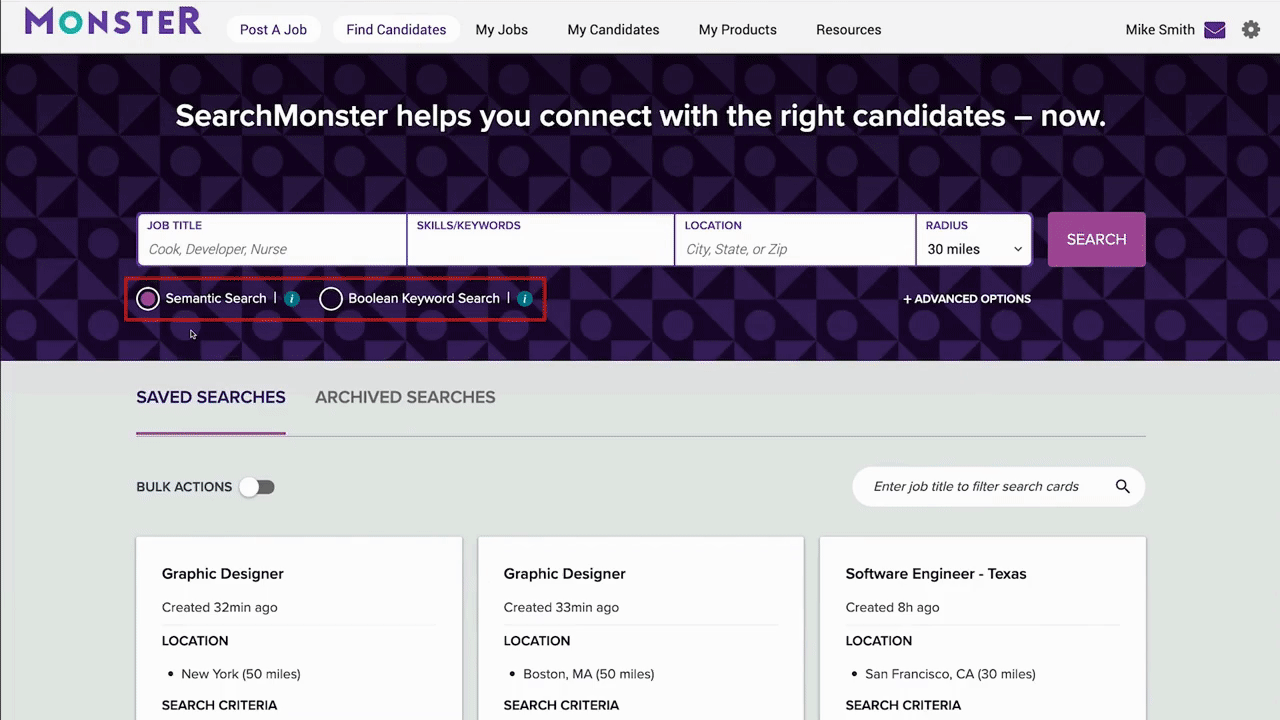Open the Graphic Designer search created 33min ago

point(565,574)
